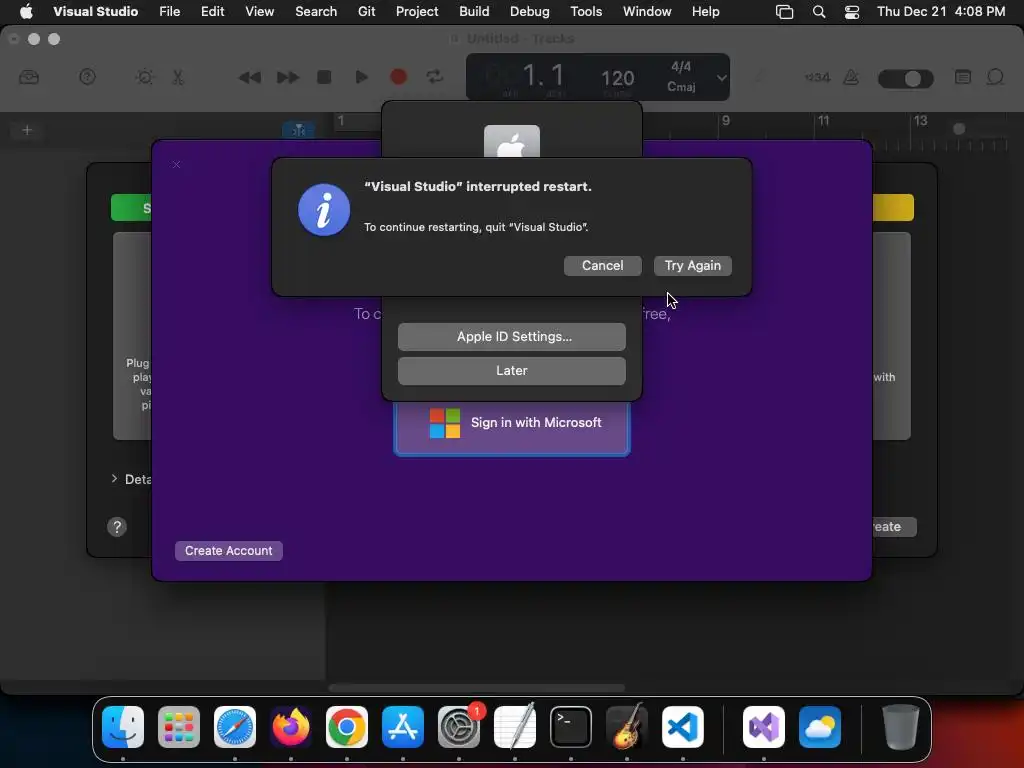
Task: Stop playback in GarageBand
Action: pyautogui.click(x=324, y=77)
